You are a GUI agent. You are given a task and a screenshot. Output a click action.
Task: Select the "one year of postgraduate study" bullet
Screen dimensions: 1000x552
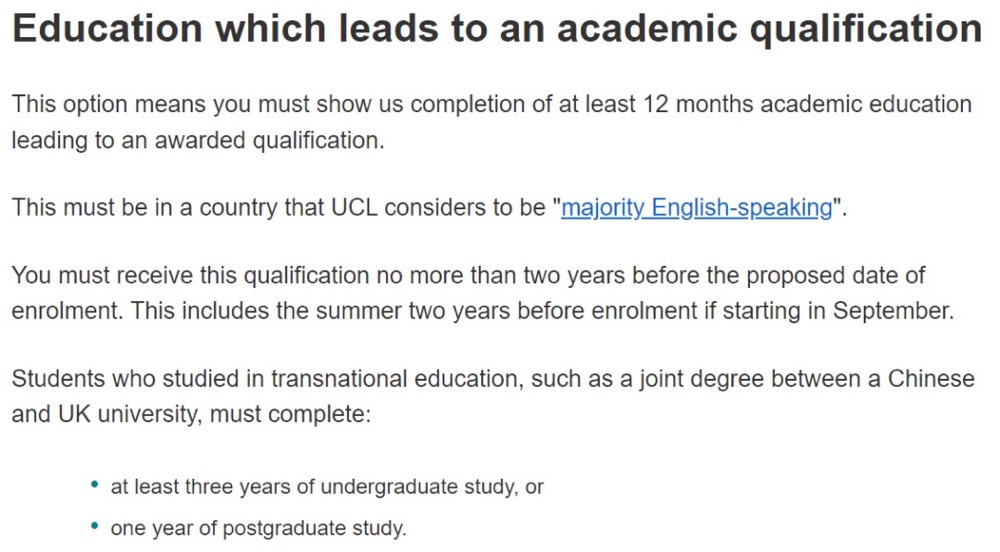point(258,528)
